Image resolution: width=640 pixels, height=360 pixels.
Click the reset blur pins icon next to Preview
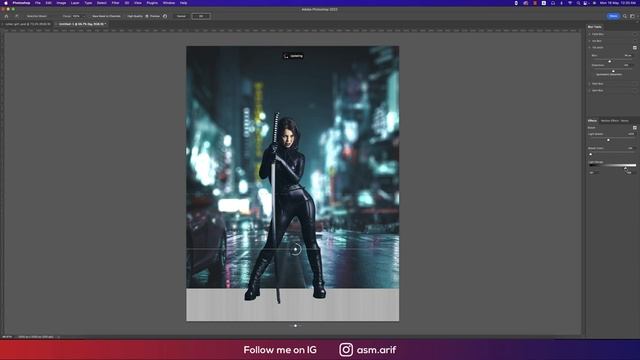coord(165,16)
